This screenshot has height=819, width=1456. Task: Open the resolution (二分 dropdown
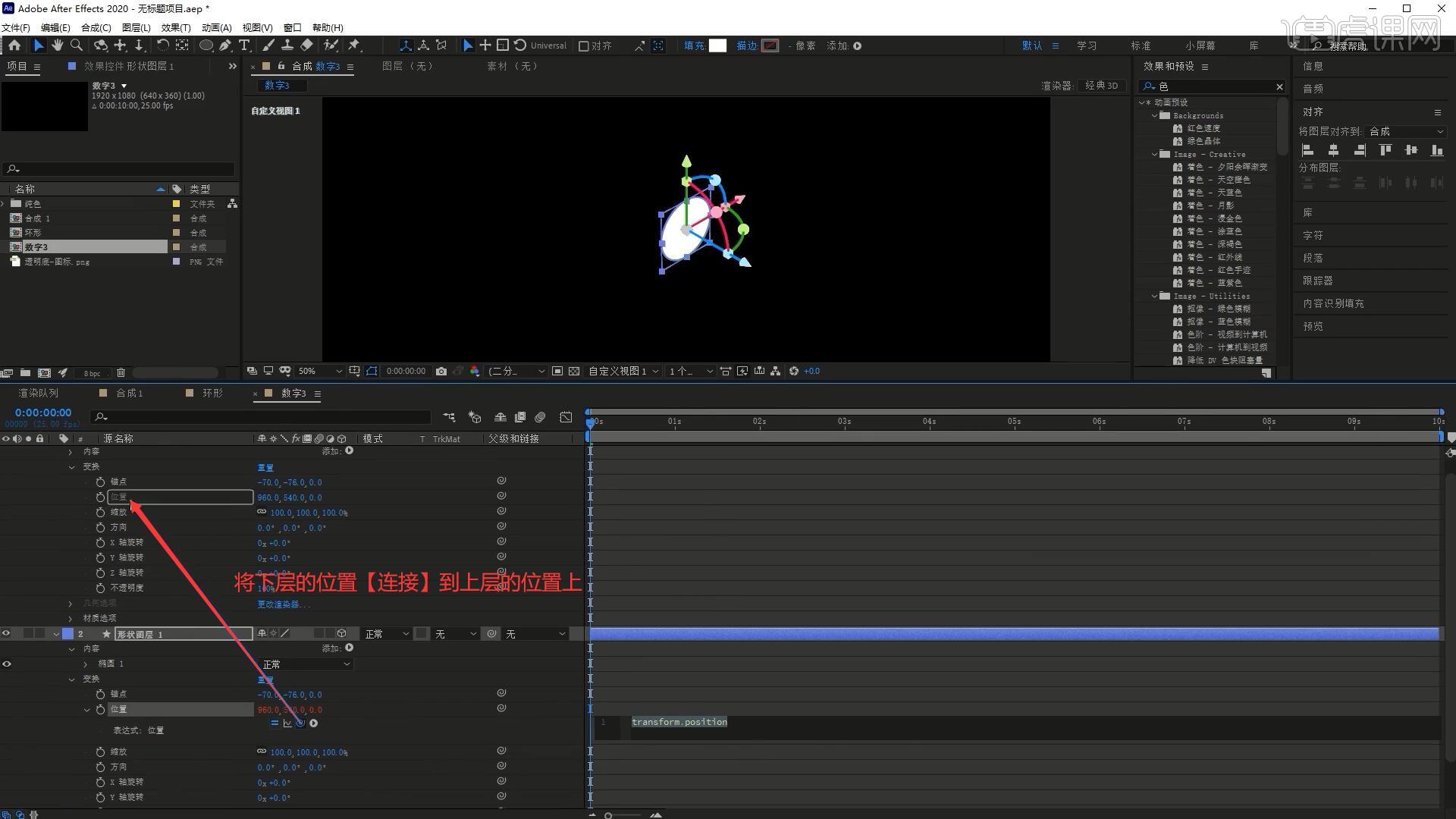[x=516, y=372]
